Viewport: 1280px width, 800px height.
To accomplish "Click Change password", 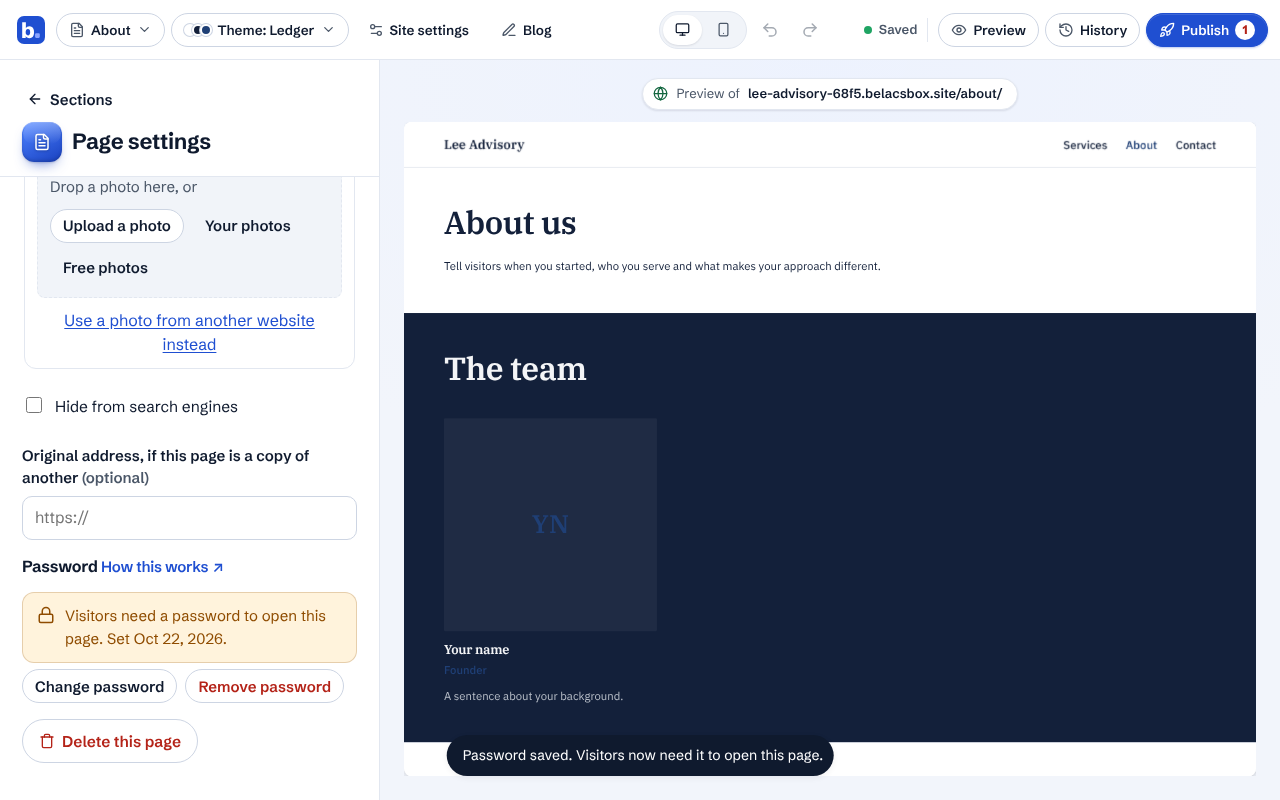I will [99, 687].
